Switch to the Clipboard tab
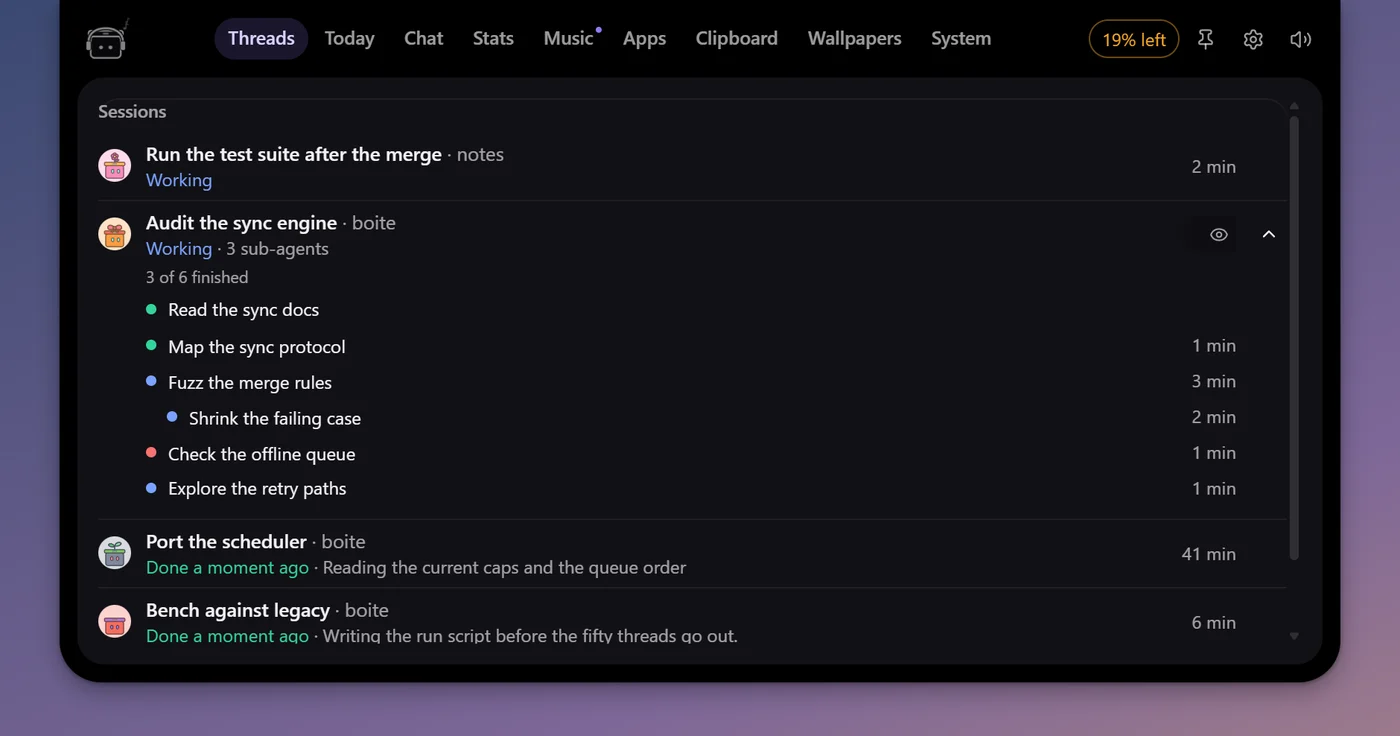Viewport: 1400px width, 736px height. (x=736, y=39)
